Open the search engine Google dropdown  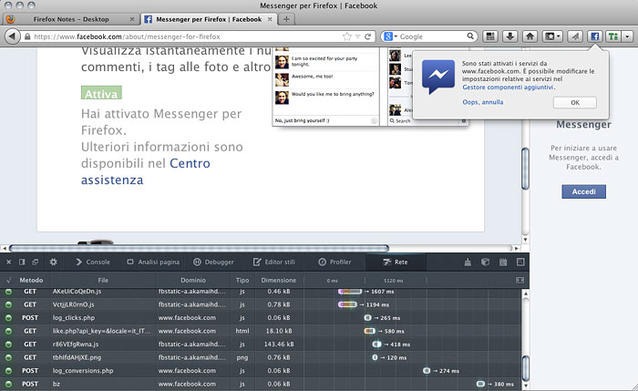(x=390, y=37)
